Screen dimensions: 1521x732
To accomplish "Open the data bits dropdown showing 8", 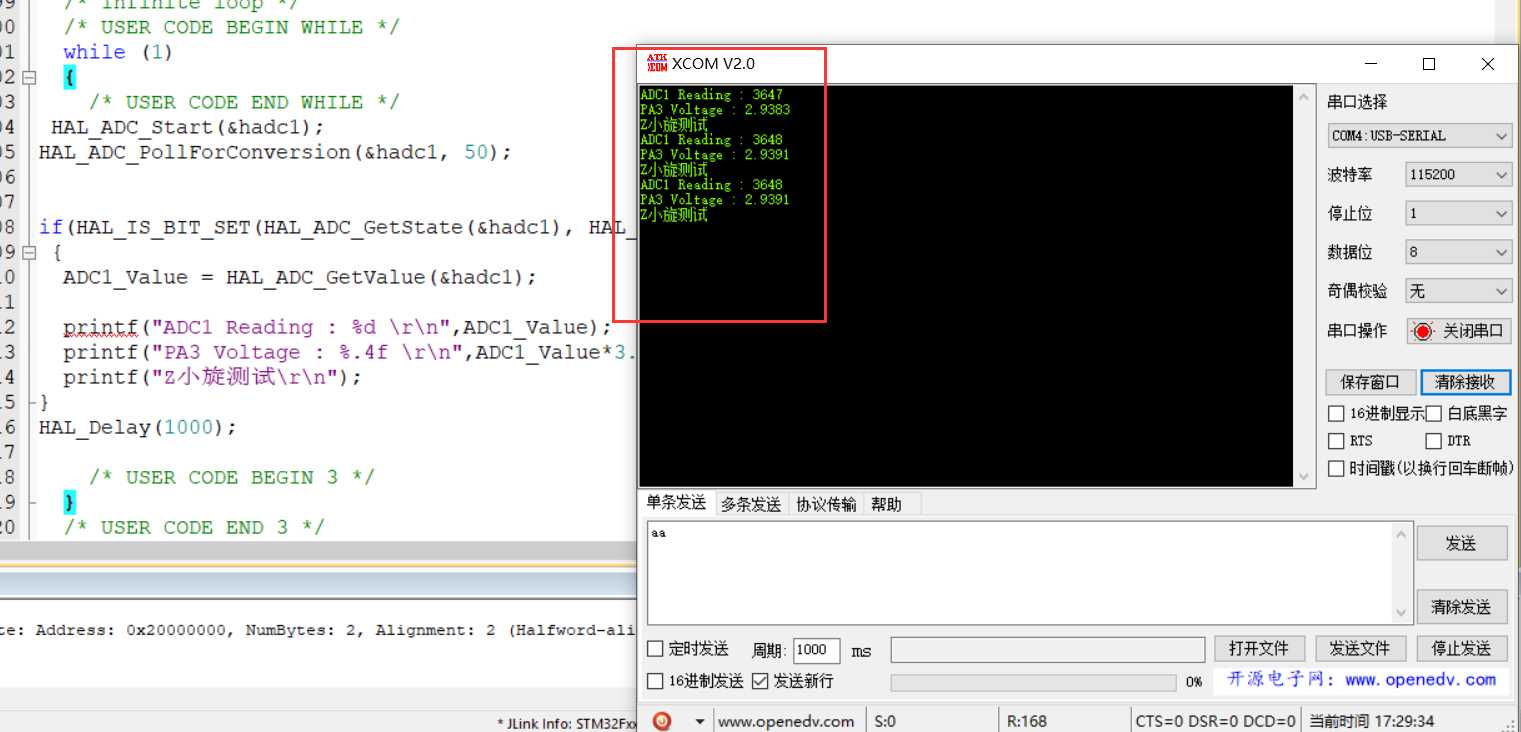I will (1459, 253).
